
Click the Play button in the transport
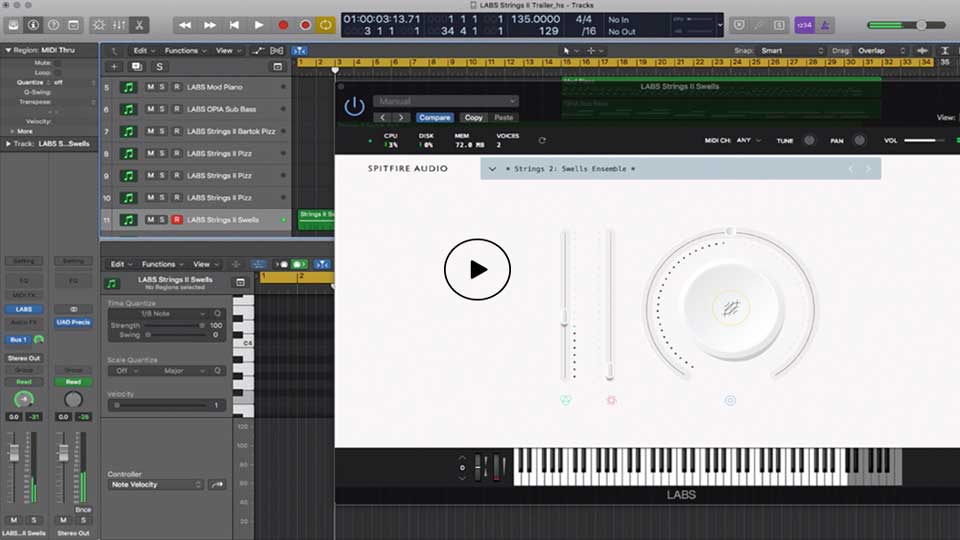(x=259, y=24)
